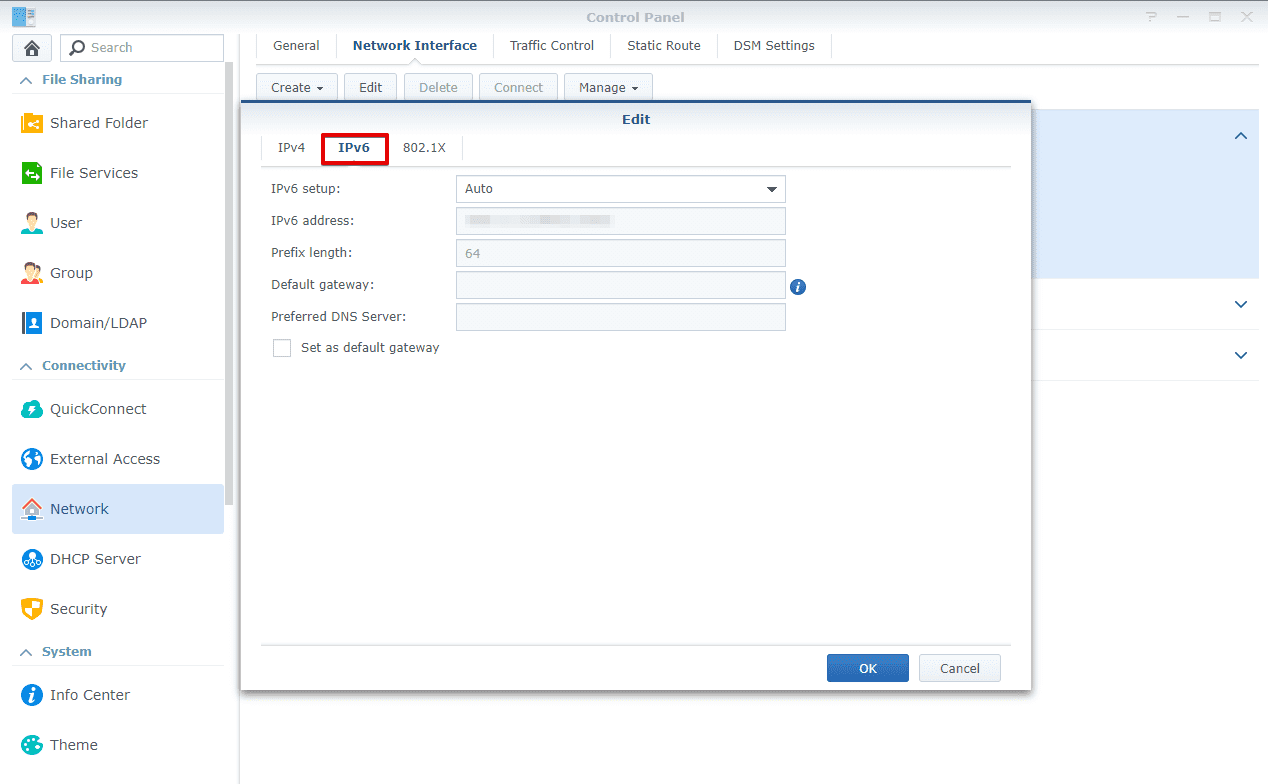Image resolution: width=1268 pixels, height=784 pixels.
Task: Open DHCP Server configuration
Action: click(95, 558)
